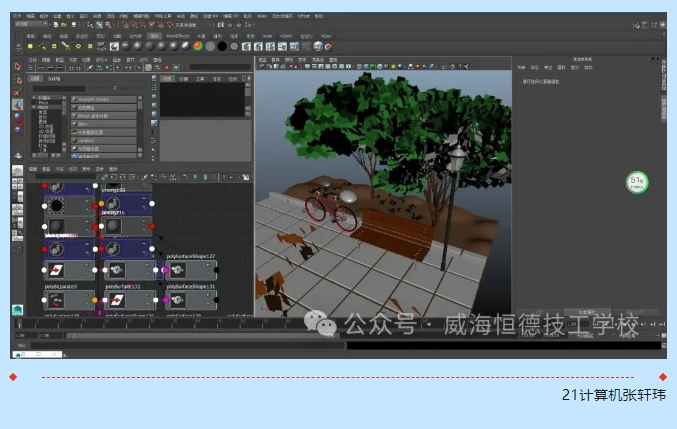
Task: Open the 创建 tab in Hypershade
Action: coord(35,79)
